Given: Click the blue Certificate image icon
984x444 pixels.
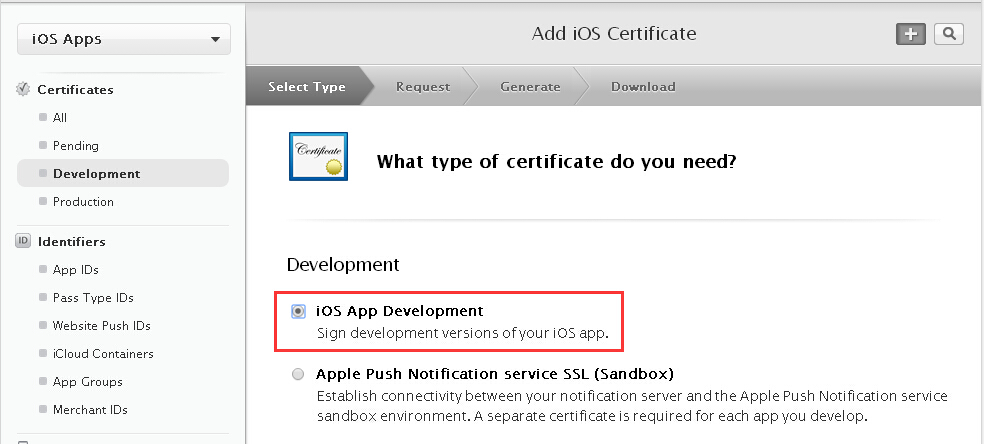Looking at the screenshot, I should pos(318,156).
